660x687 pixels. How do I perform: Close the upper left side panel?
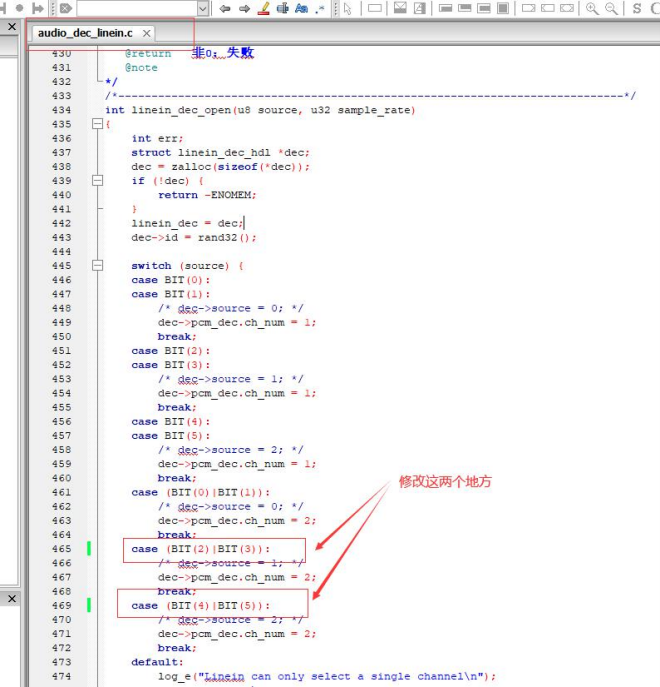click(12, 27)
